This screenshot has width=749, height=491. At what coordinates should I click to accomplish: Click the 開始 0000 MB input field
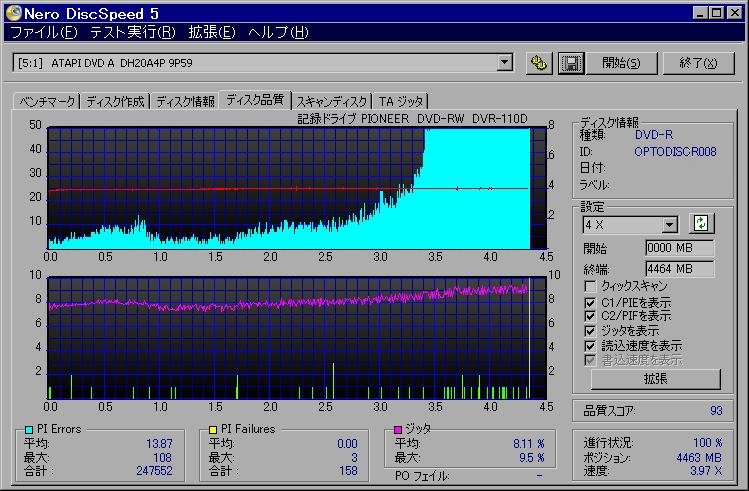point(680,248)
